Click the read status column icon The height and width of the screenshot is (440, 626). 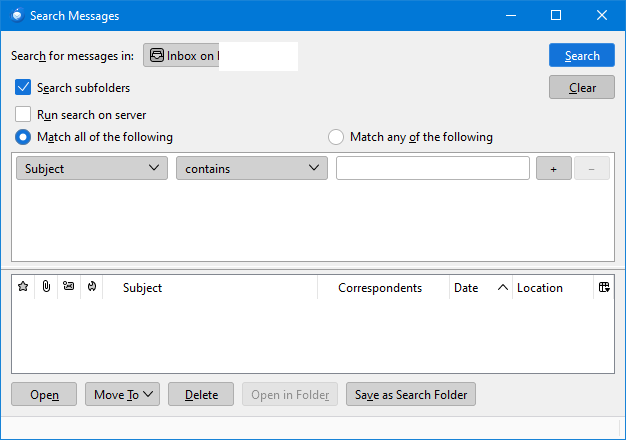click(69, 287)
